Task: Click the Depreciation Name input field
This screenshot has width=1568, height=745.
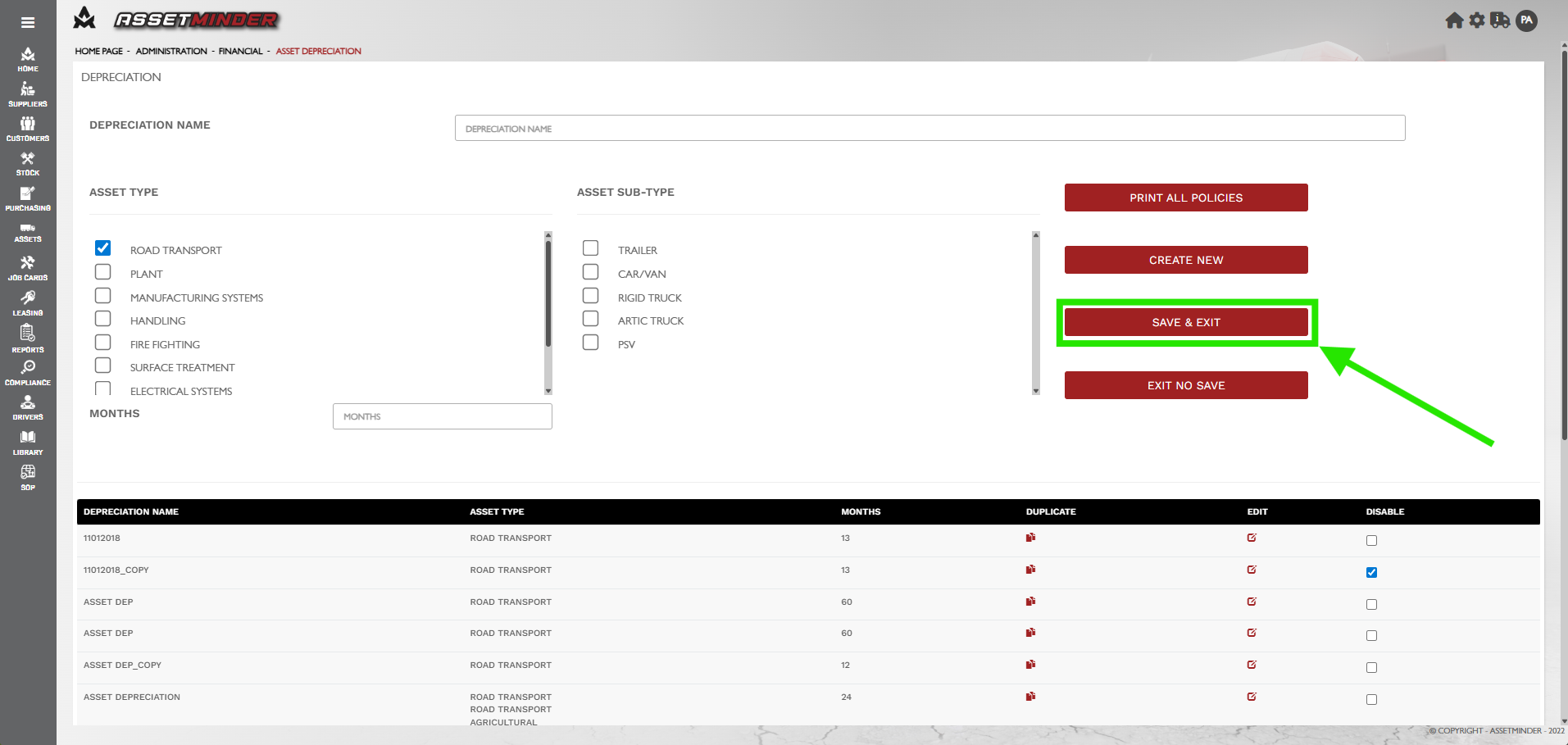Action: pyautogui.click(x=929, y=128)
